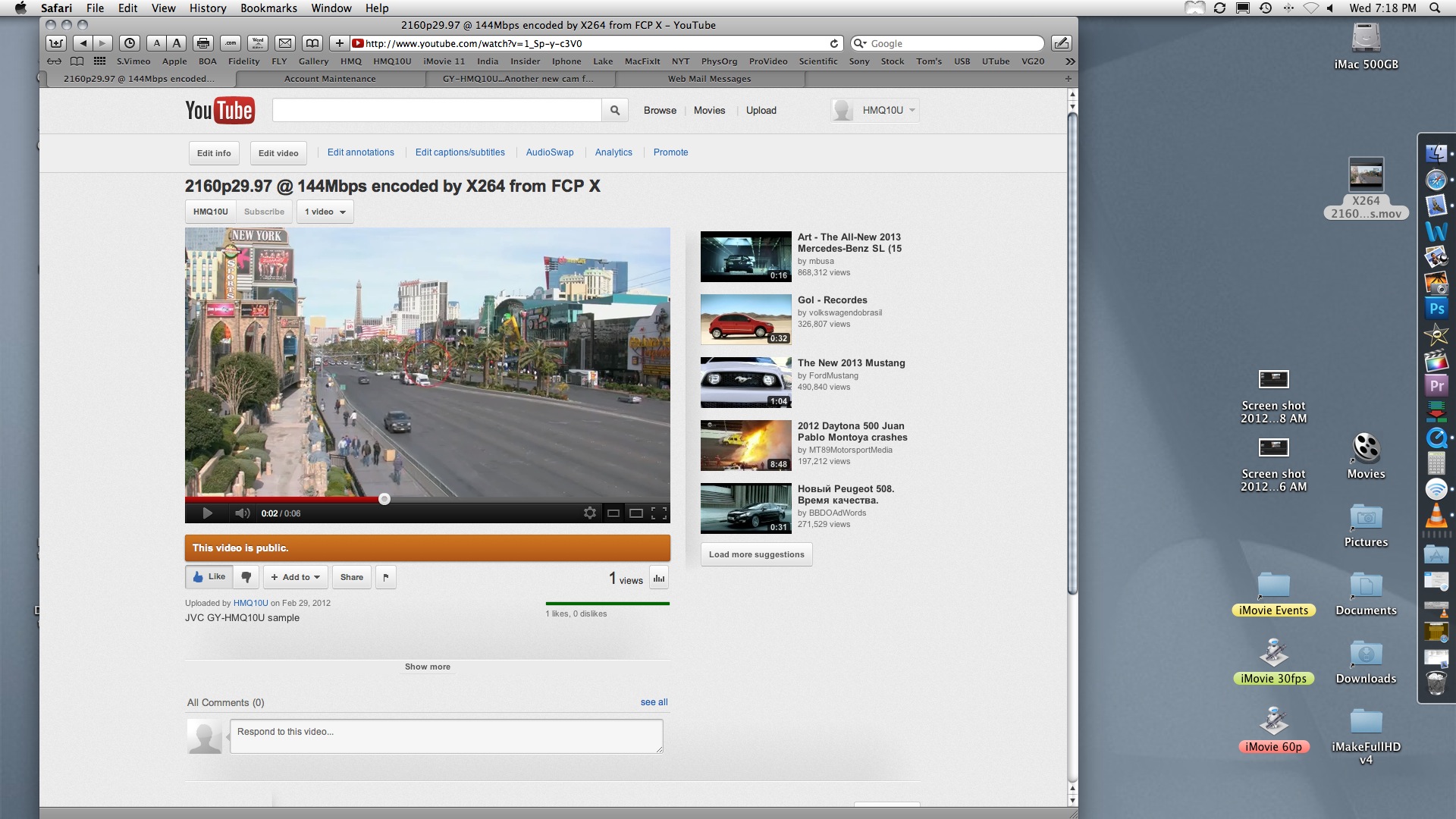The image size is (1456, 819).
Task: Switch to Account Maintenance tab
Action: [x=330, y=79]
